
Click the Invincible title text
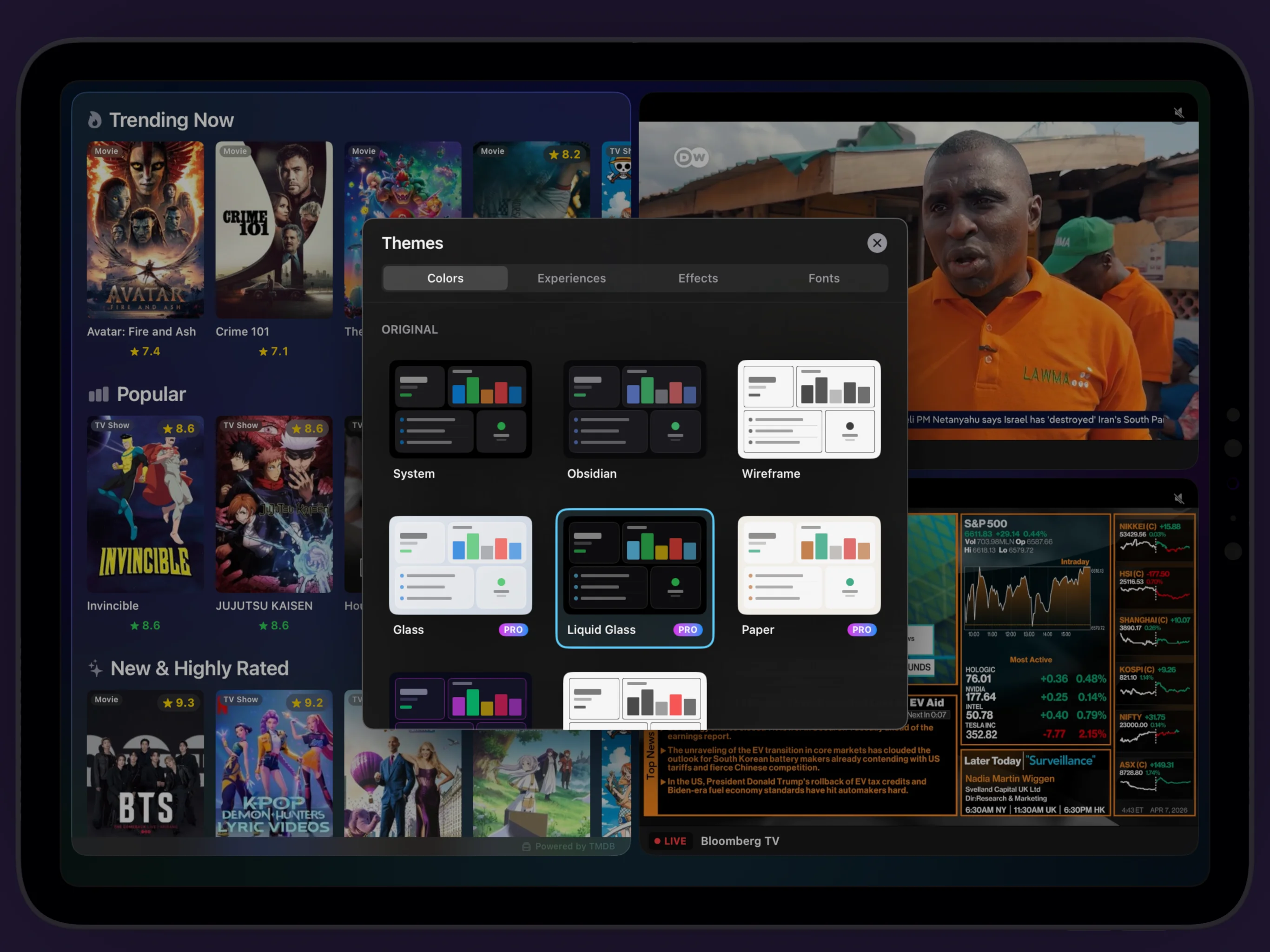point(112,606)
